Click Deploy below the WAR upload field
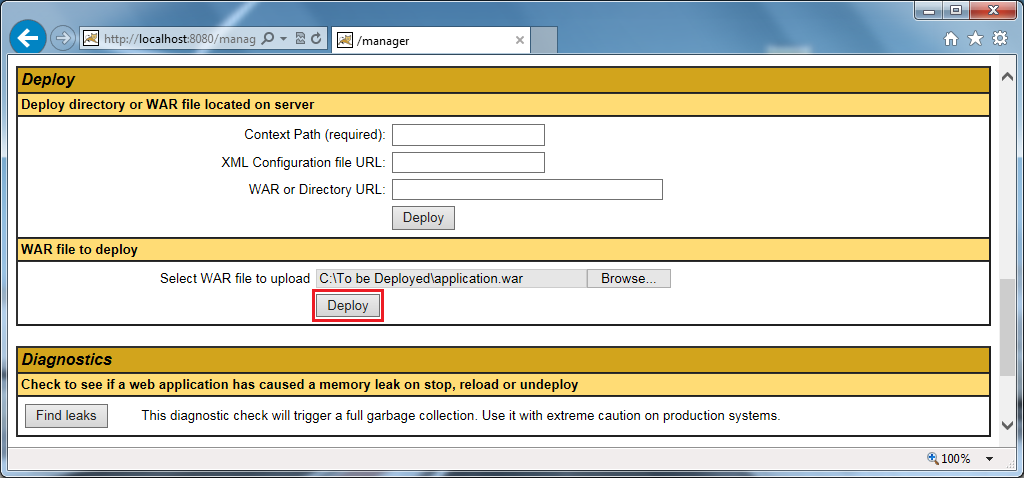 tap(347, 306)
